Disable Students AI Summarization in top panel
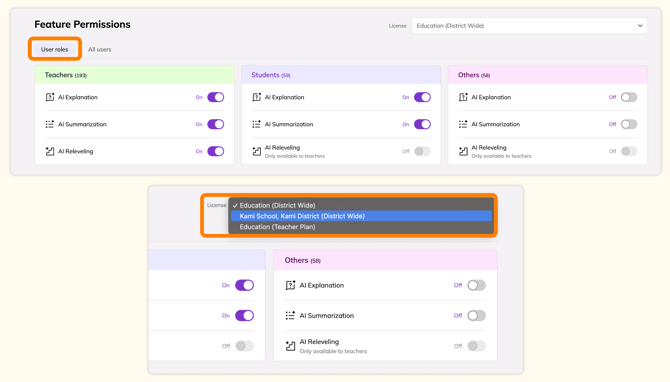Image resolution: width=670 pixels, height=382 pixels. click(x=422, y=124)
